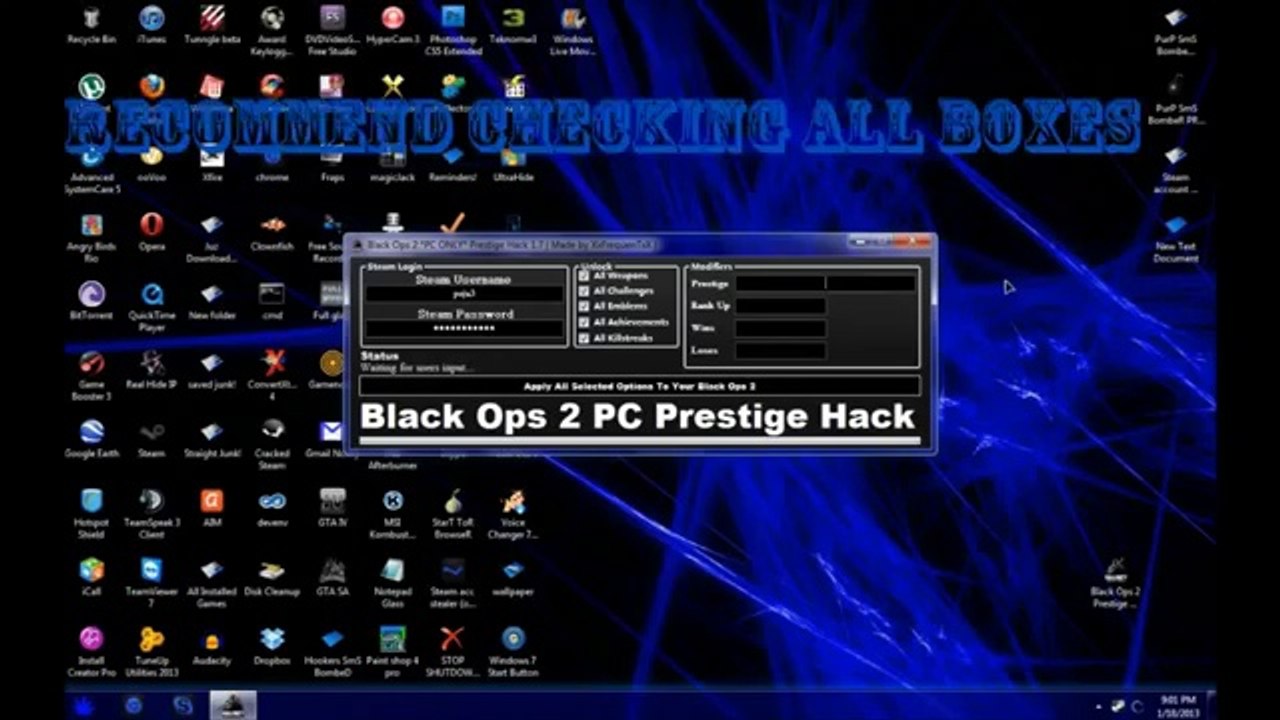Click the first Prestige modifier field

pyautogui.click(x=780, y=284)
